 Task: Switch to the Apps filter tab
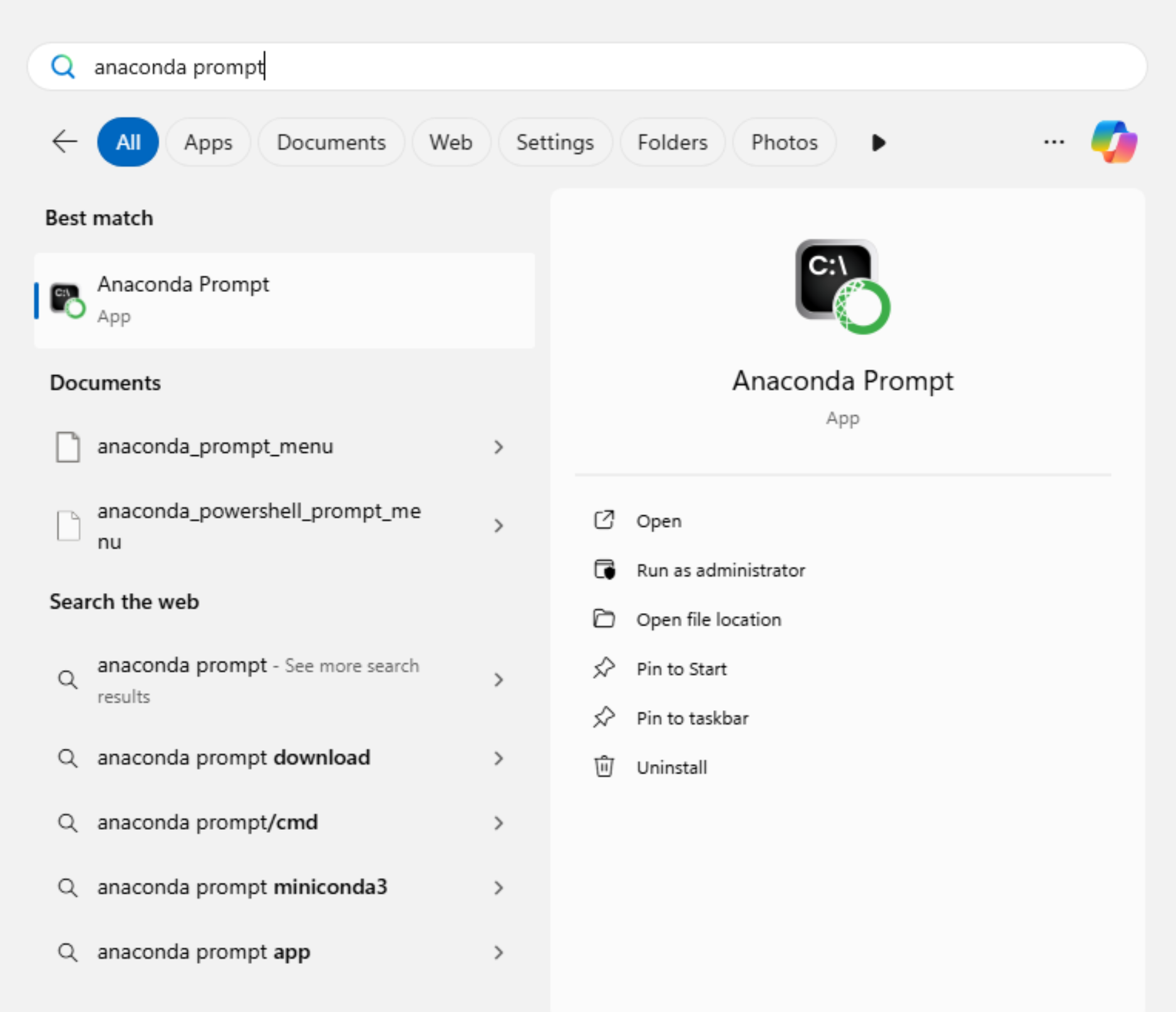pyautogui.click(x=208, y=142)
